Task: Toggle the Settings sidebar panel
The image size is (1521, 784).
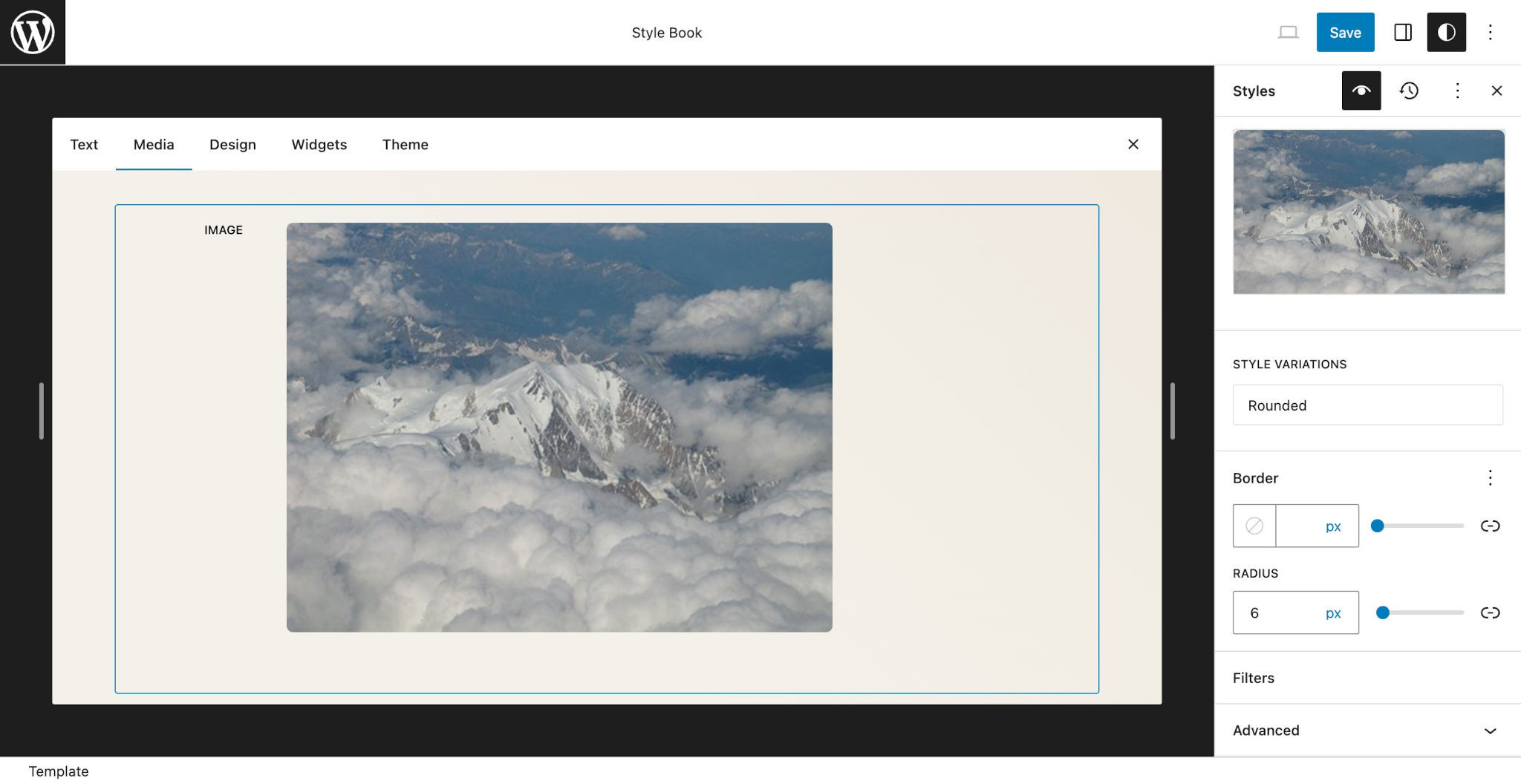Action: point(1403,32)
